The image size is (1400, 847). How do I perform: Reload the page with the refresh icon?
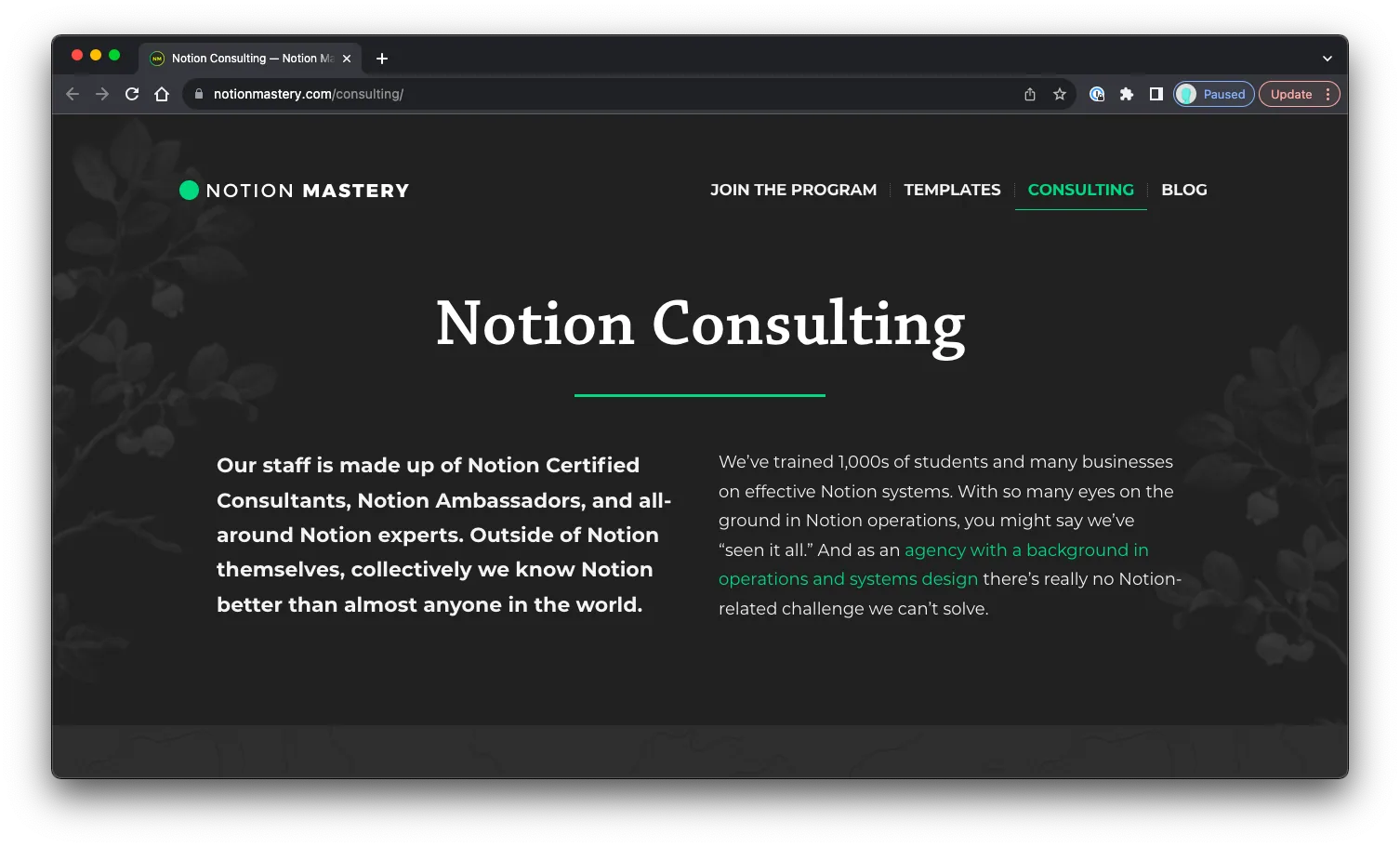point(132,94)
